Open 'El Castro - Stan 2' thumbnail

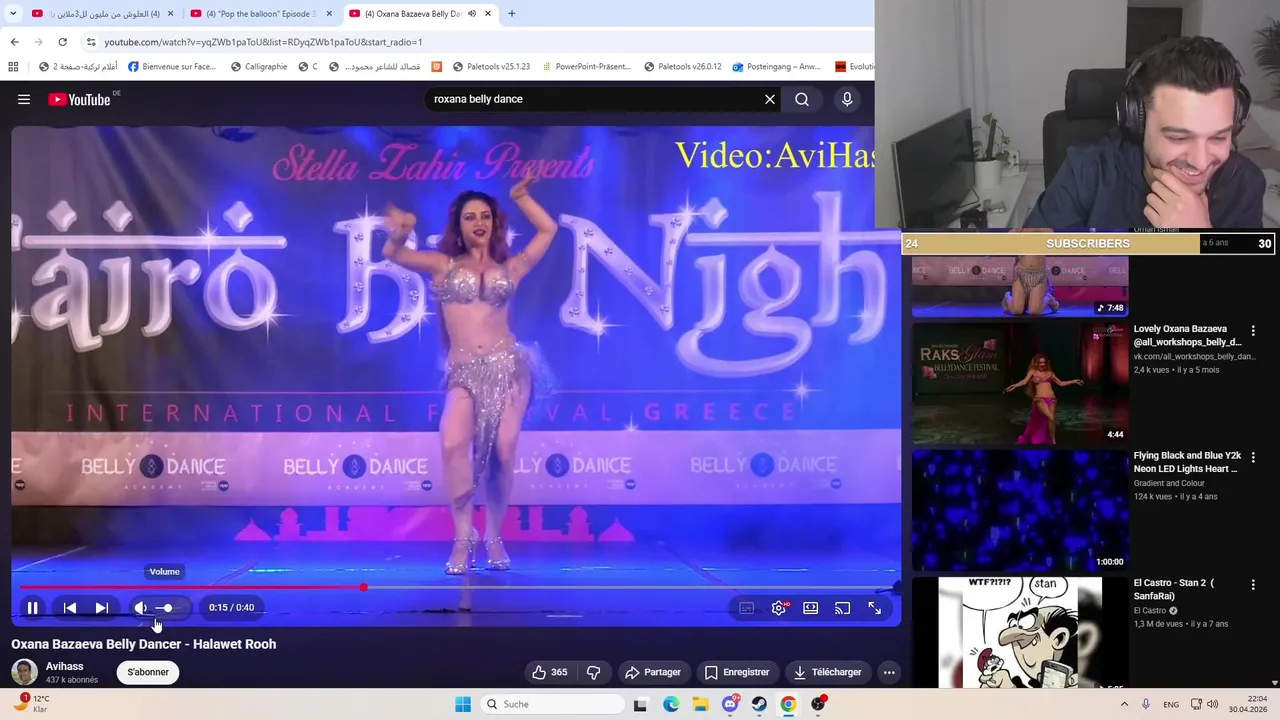[1019, 632]
